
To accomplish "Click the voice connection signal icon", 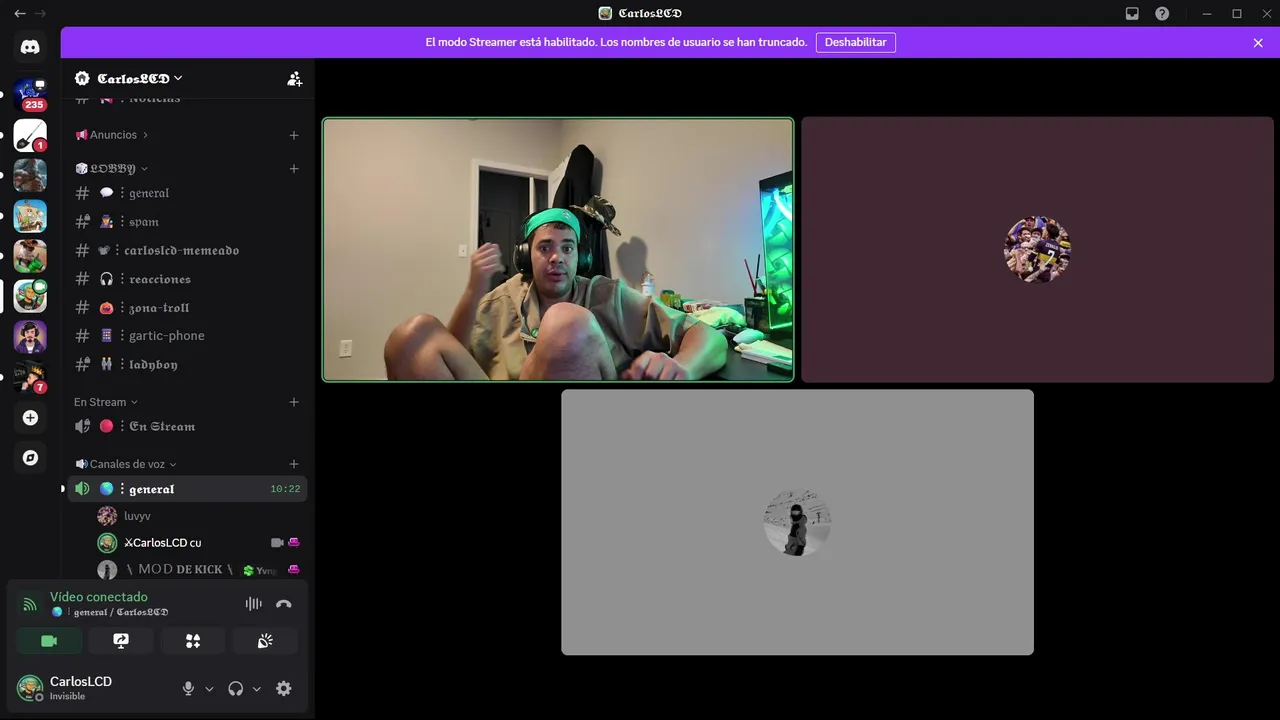I will 30,604.
